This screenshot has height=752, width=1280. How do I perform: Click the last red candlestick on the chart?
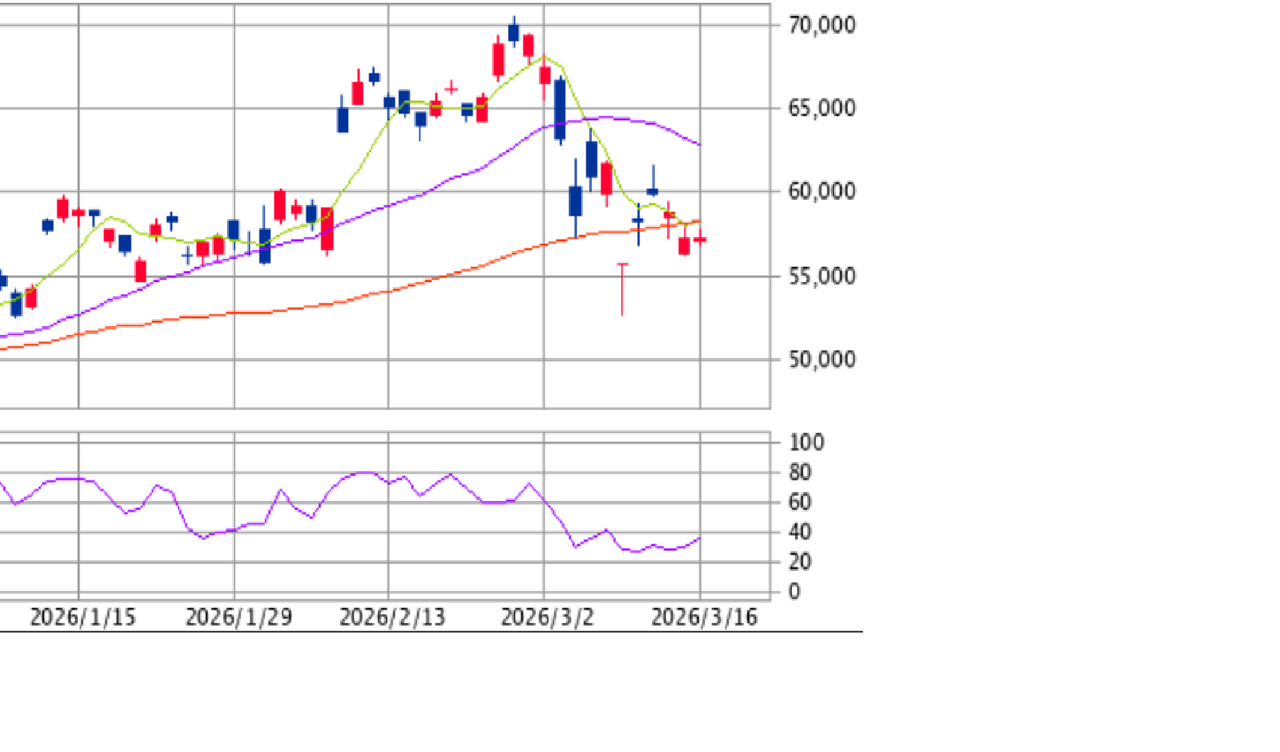pyautogui.click(x=700, y=240)
